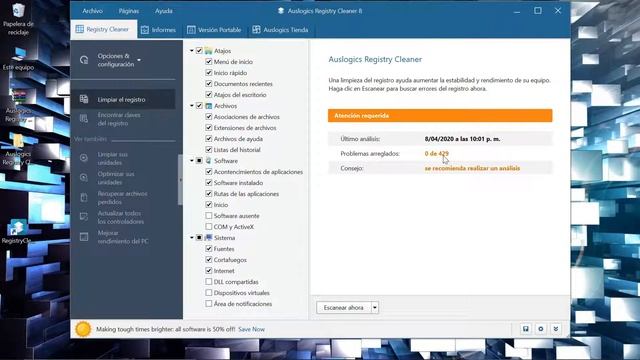Collapse the Sistema tree group
The height and width of the screenshot is (360, 640).
191,238
